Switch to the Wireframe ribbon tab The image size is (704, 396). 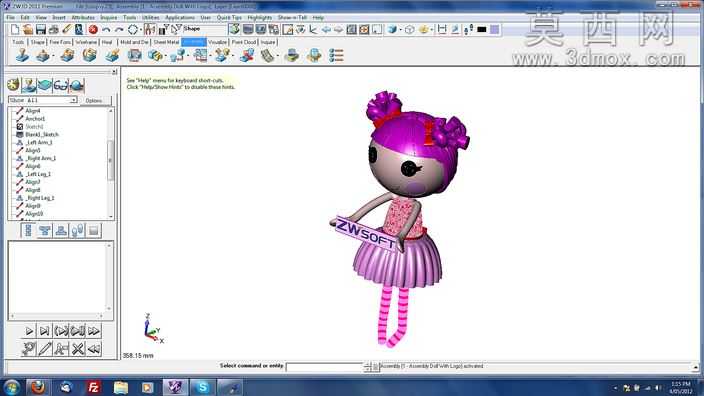86,42
